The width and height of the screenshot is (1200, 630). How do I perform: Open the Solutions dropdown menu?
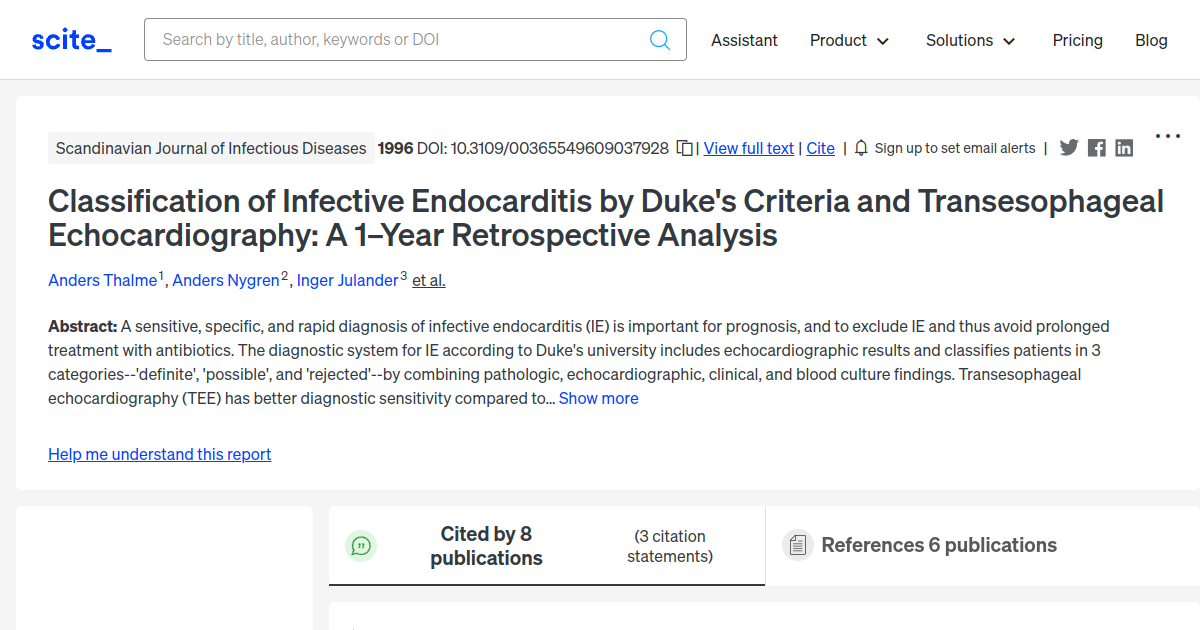click(969, 40)
